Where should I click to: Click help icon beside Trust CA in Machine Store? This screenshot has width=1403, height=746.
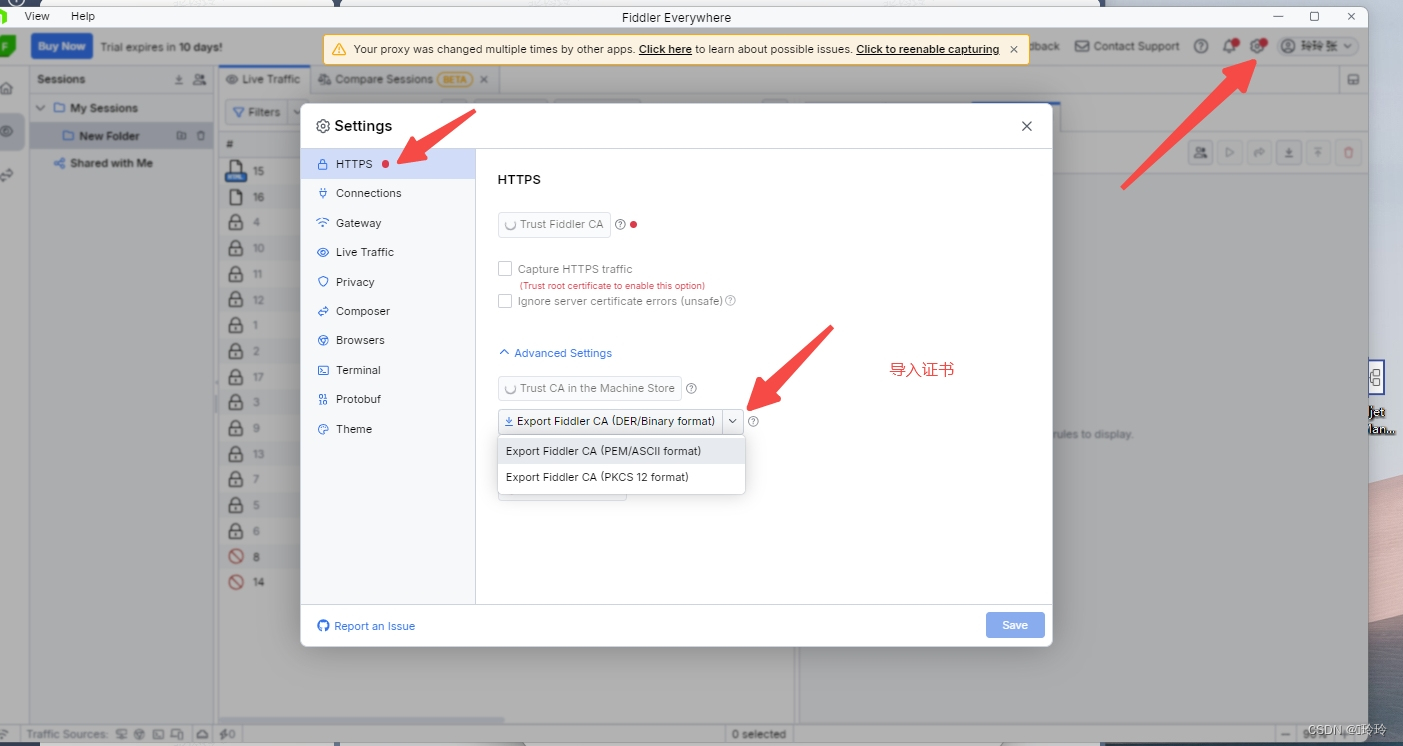(691, 388)
